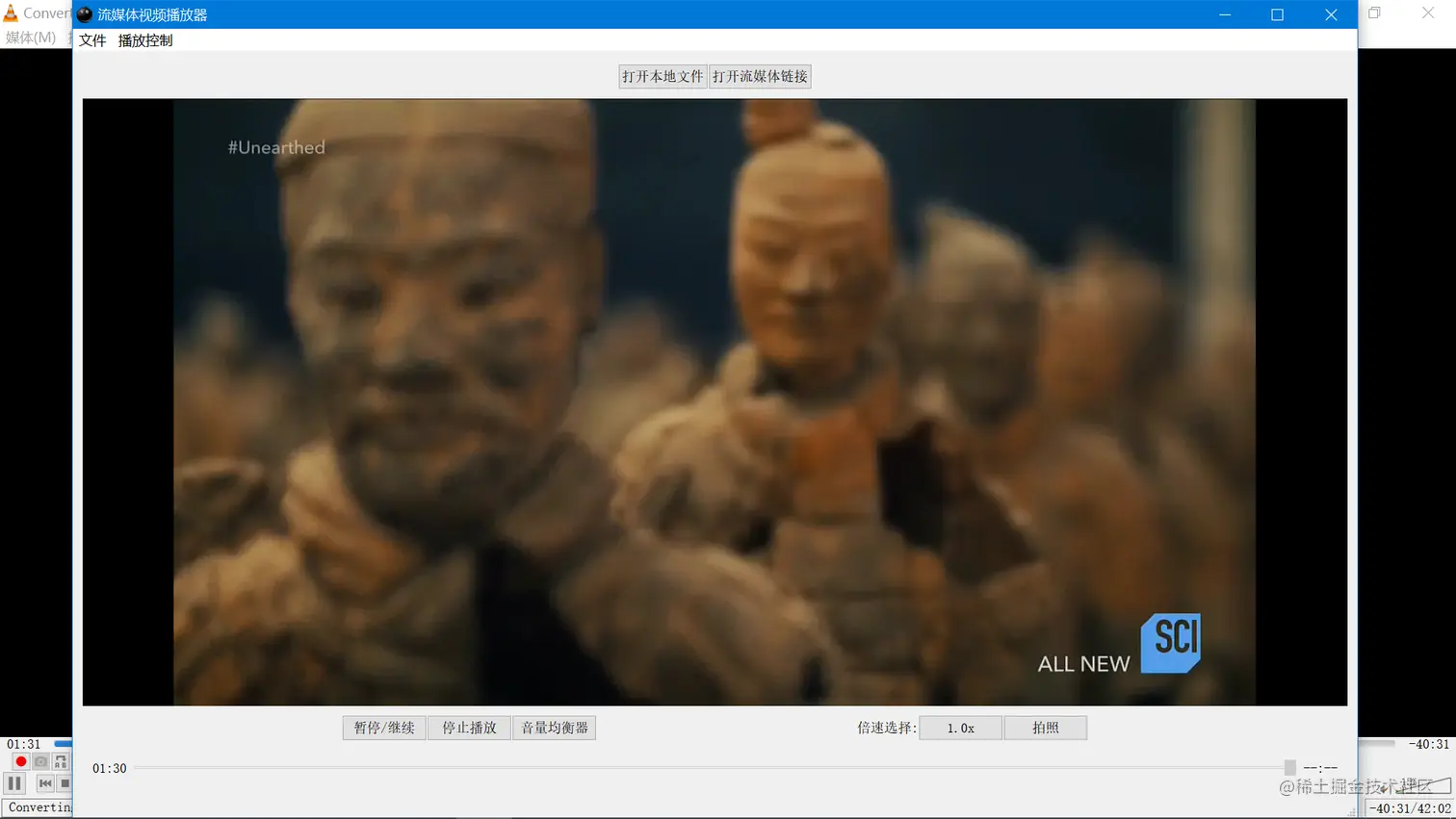Click the video display area
The width and height of the screenshot is (1456, 819).
click(715, 402)
